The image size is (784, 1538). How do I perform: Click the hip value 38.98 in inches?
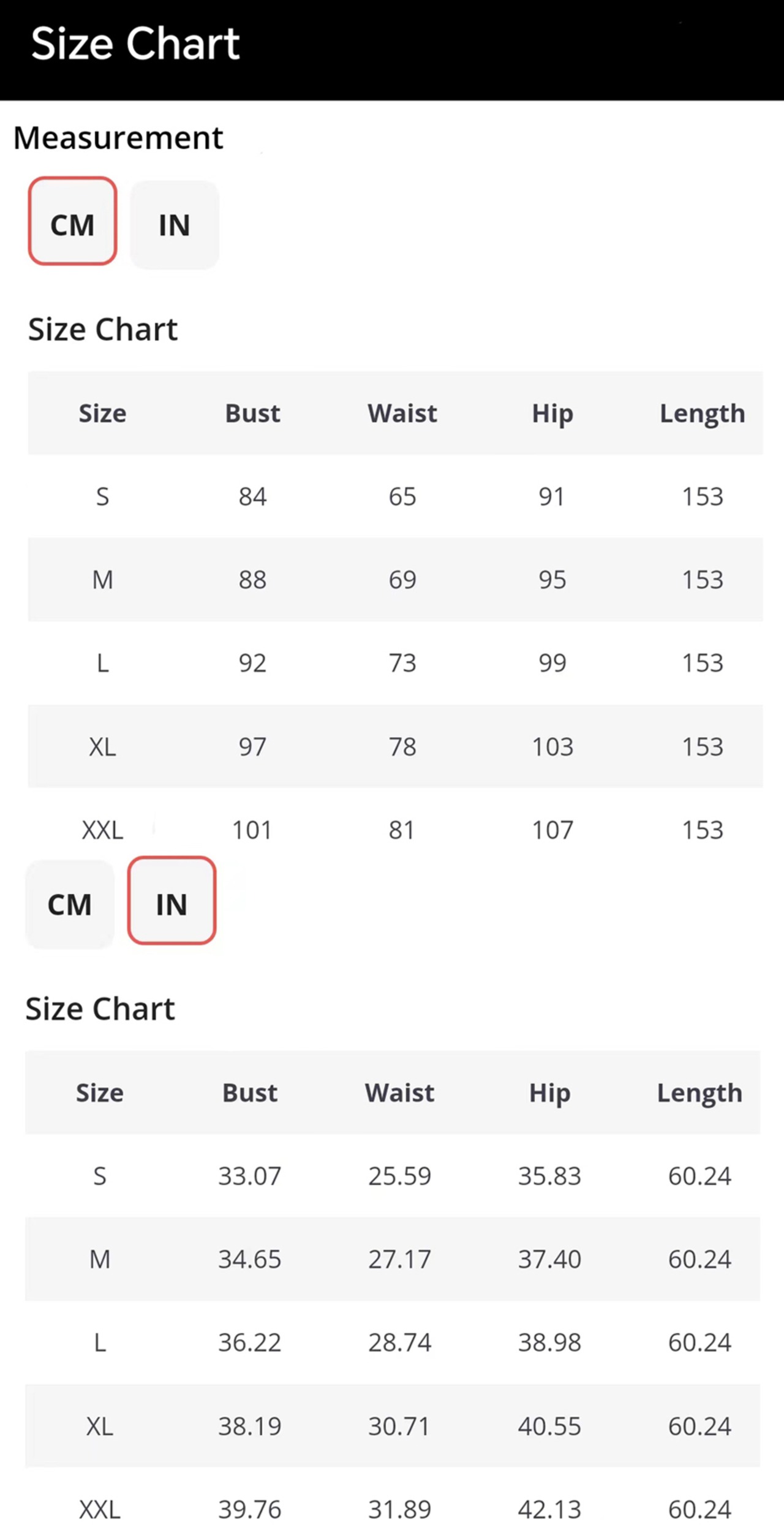pyautogui.click(x=549, y=1343)
